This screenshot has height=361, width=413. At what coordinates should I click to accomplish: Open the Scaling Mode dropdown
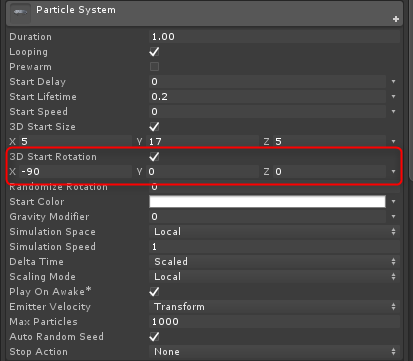pos(275,277)
